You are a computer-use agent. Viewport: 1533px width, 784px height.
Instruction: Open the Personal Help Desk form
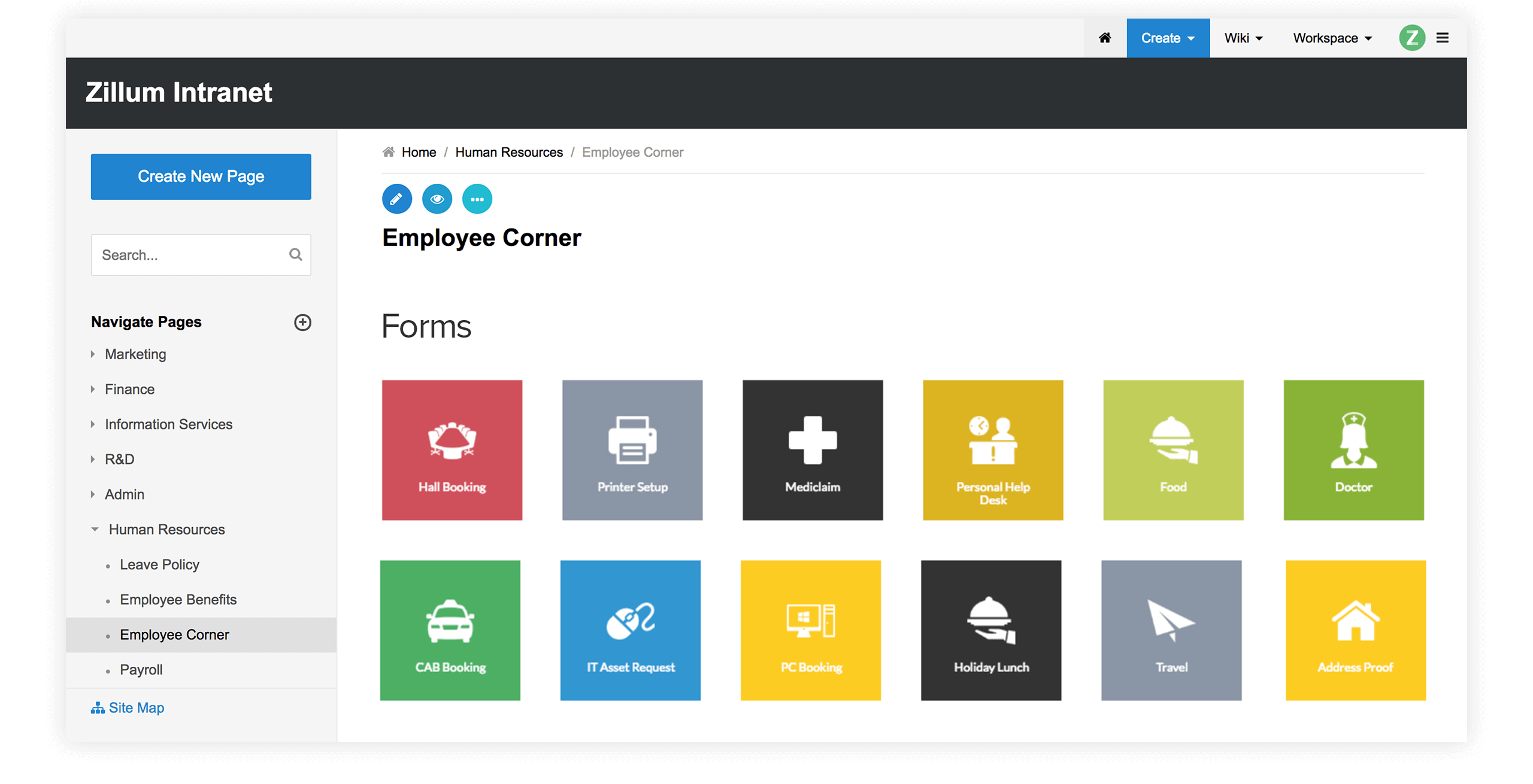pos(991,450)
